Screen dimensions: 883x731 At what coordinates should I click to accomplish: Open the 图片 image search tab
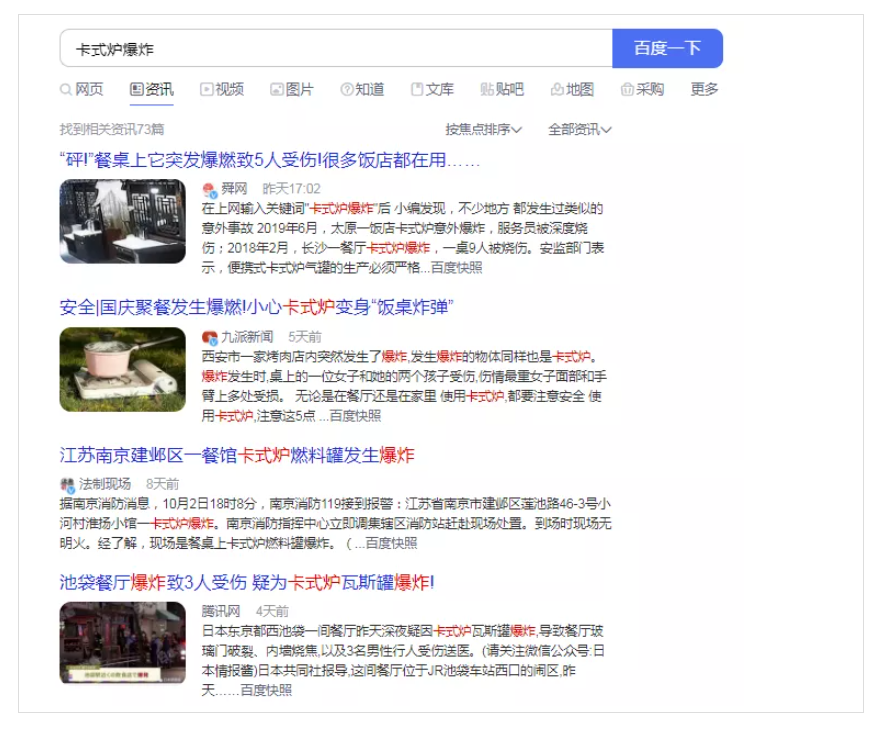click(x=292, y=90)
